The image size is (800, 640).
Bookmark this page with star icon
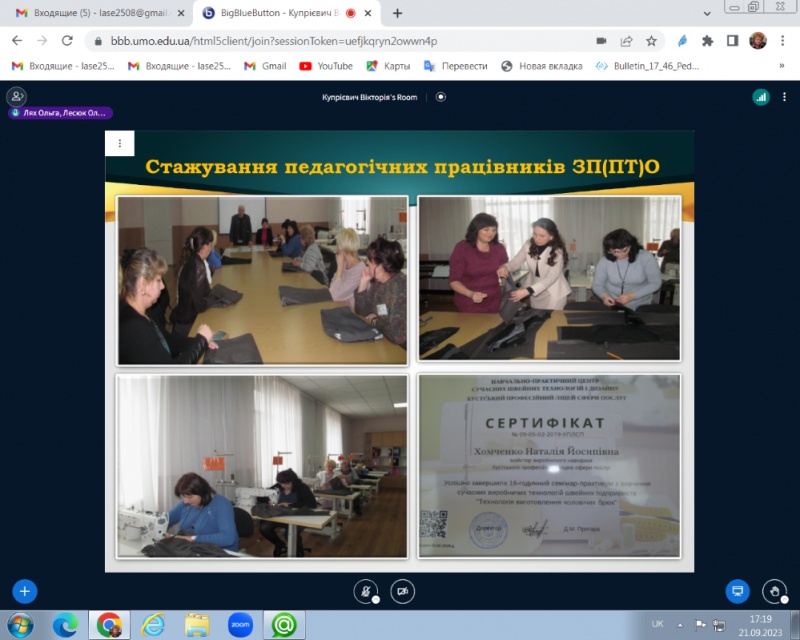click(x=651, y=41)
